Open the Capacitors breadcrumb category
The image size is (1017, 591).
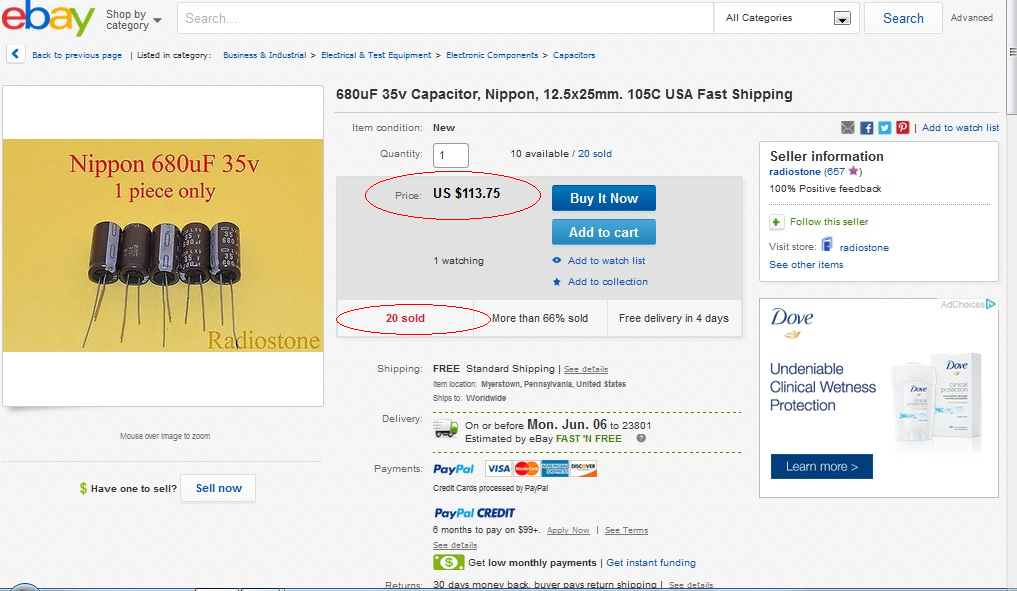[x=574, y=56]
